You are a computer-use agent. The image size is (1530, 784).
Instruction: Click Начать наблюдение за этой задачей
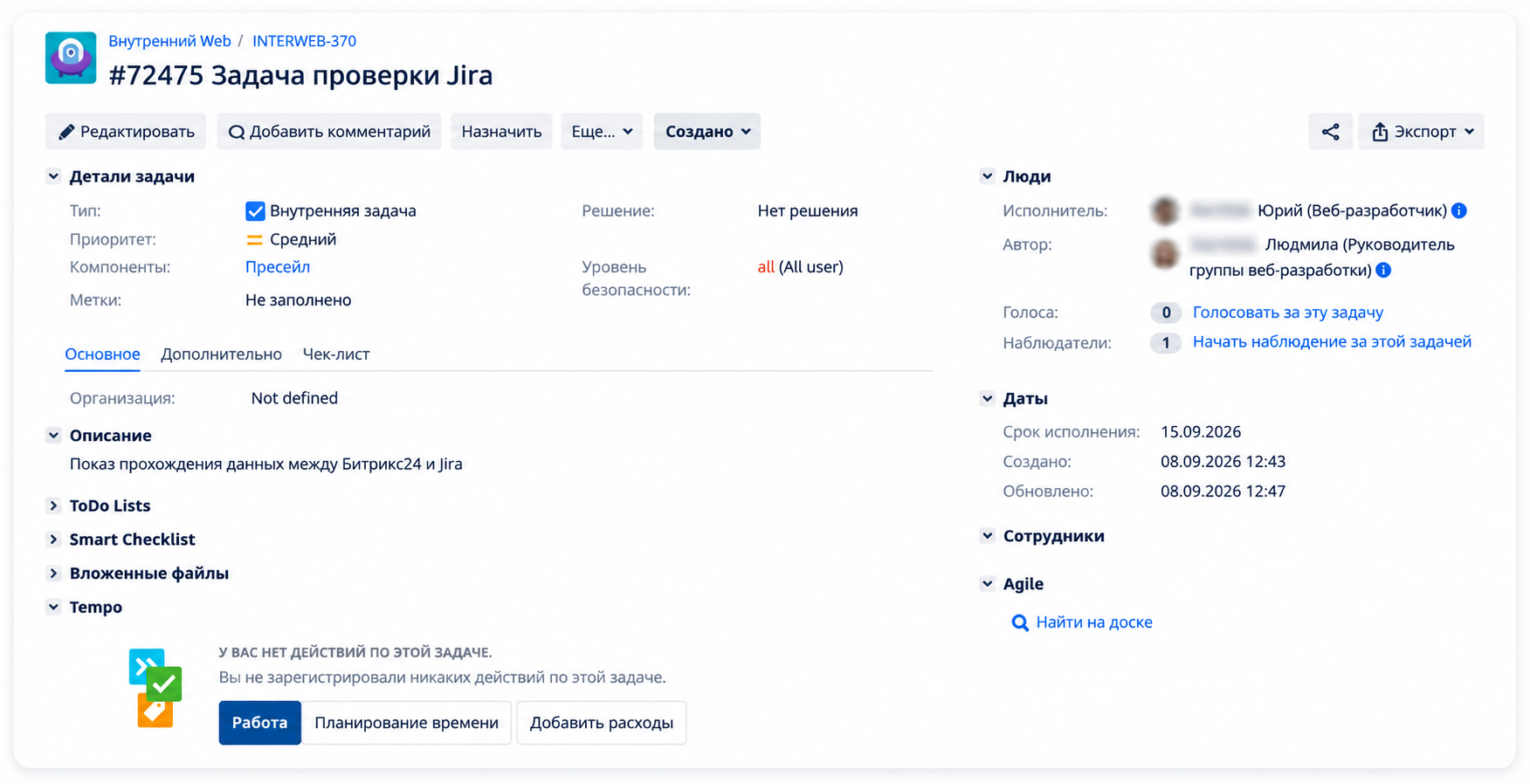coord(1332,342)
